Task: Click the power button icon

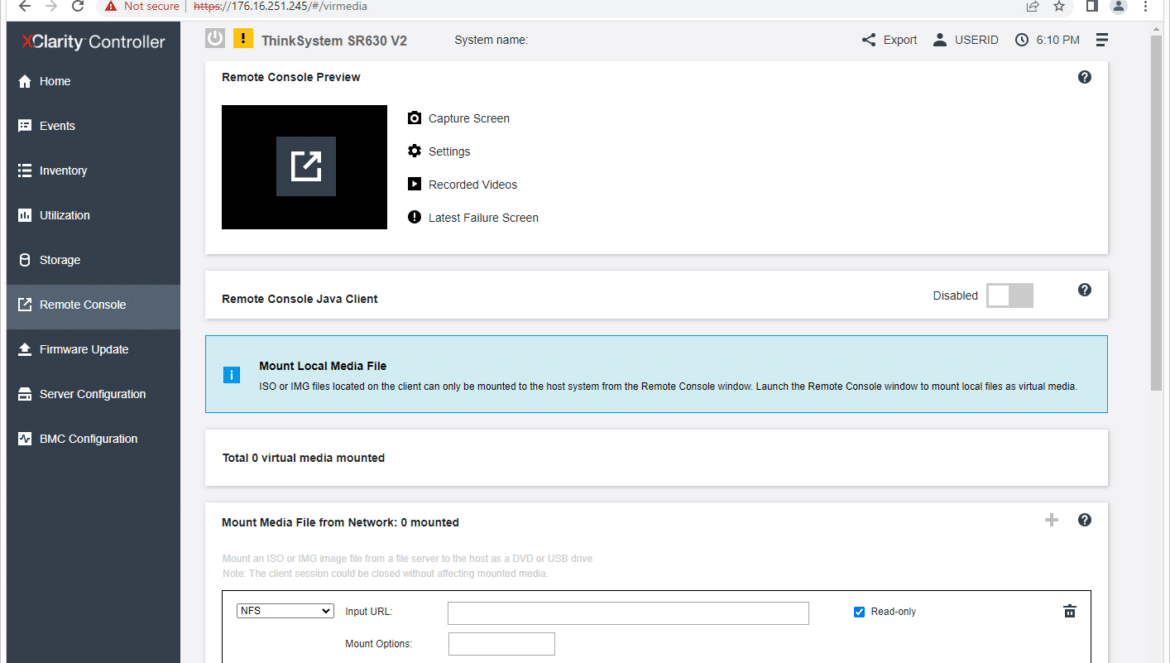Action: [x=215, y=38]
